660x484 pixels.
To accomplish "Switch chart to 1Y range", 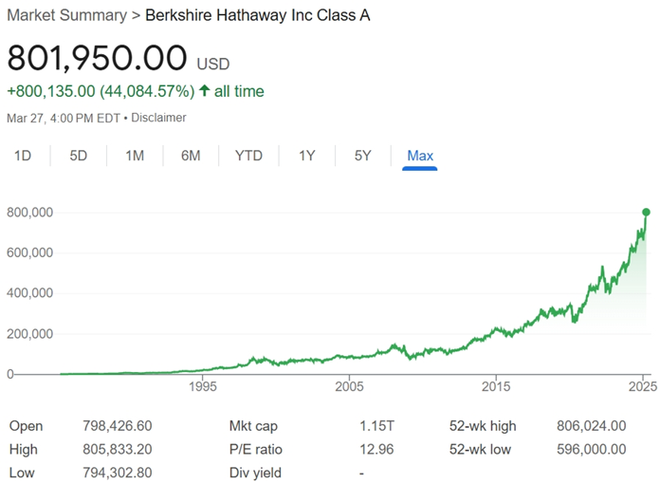I will 307,155.
